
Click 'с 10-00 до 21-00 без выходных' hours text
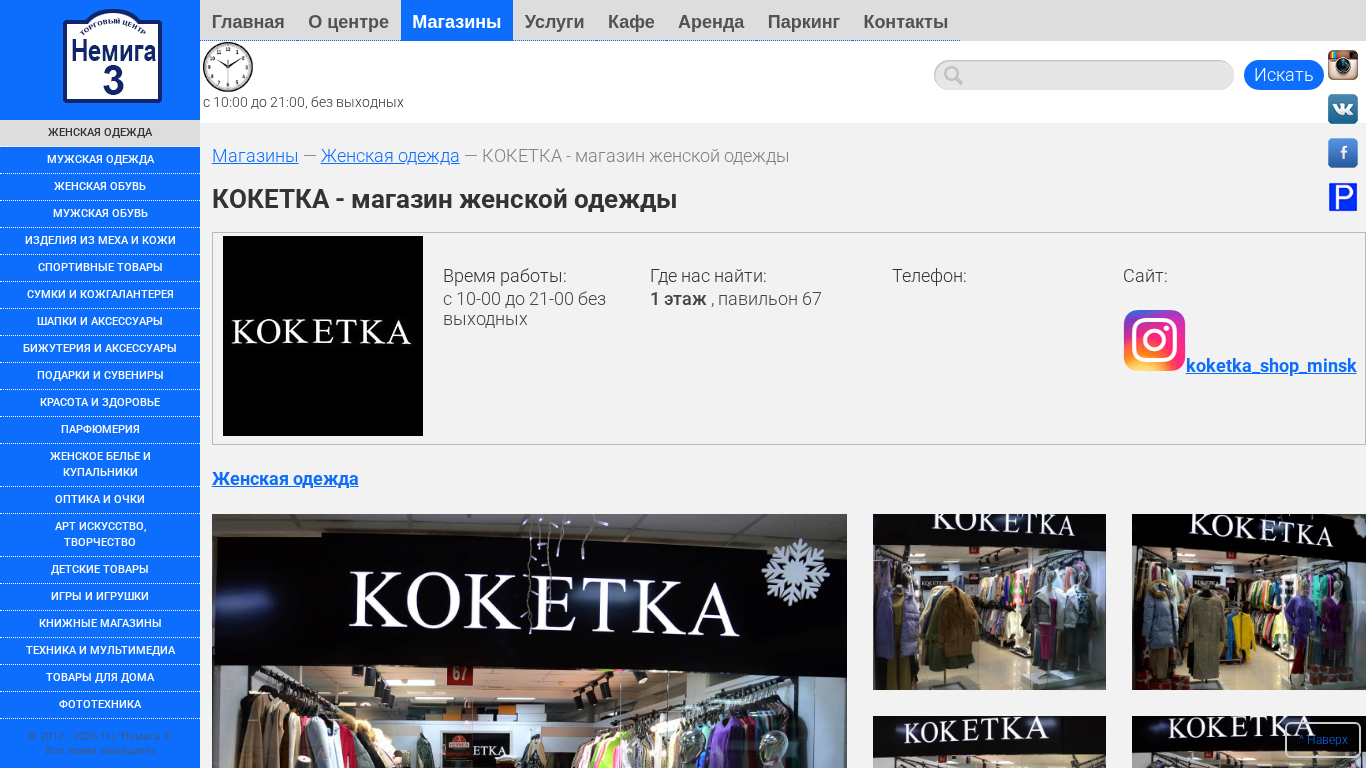point(525,309)
